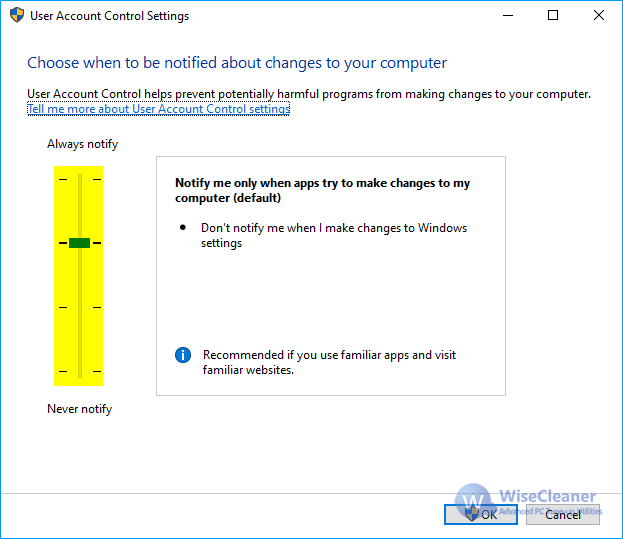
Task: Click the heading 'Choose when to be notified'
Action: tap(237, 63)
